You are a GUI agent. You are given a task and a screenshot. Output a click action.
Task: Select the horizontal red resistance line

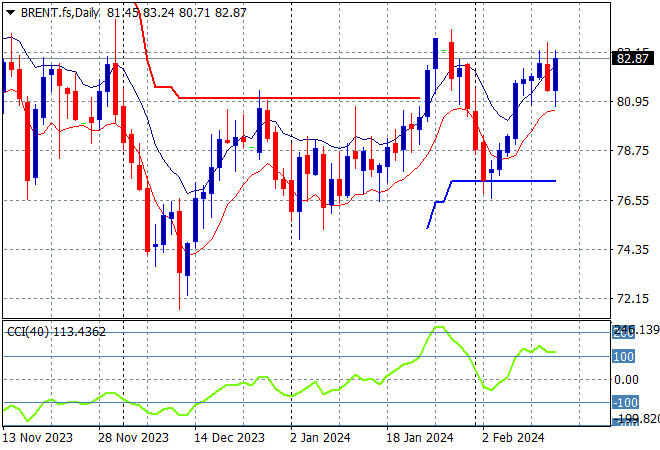tap(300, 98)
